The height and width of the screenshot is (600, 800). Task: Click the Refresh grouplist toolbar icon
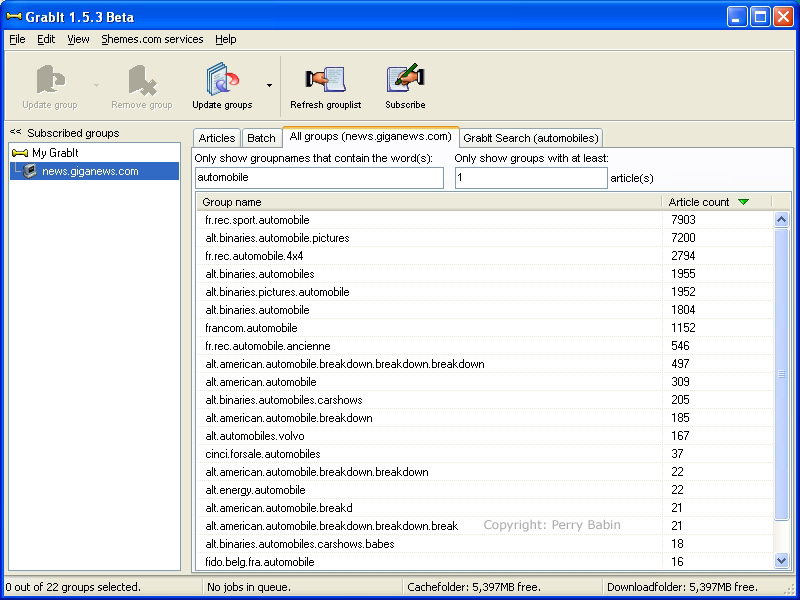coord(326,78)
